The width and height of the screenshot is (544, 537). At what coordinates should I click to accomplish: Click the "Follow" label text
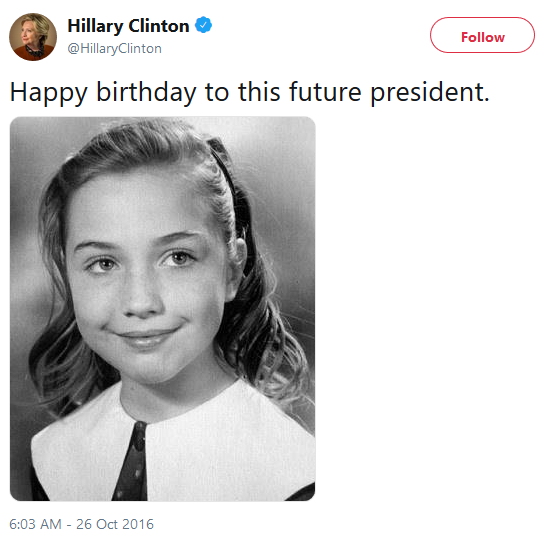[x=483, y=37]
